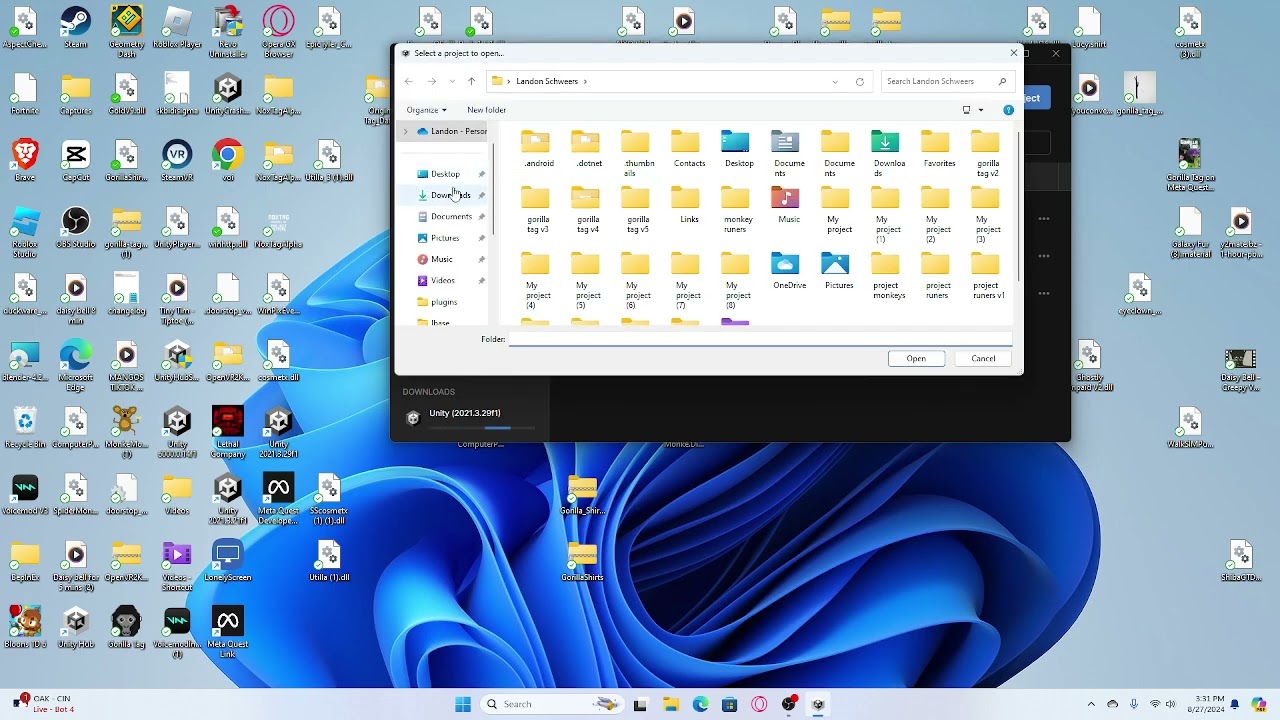This screenshot has height=720, width=1280.
Task: Go to Videos in the navigation pane
Action: (440, 281)
